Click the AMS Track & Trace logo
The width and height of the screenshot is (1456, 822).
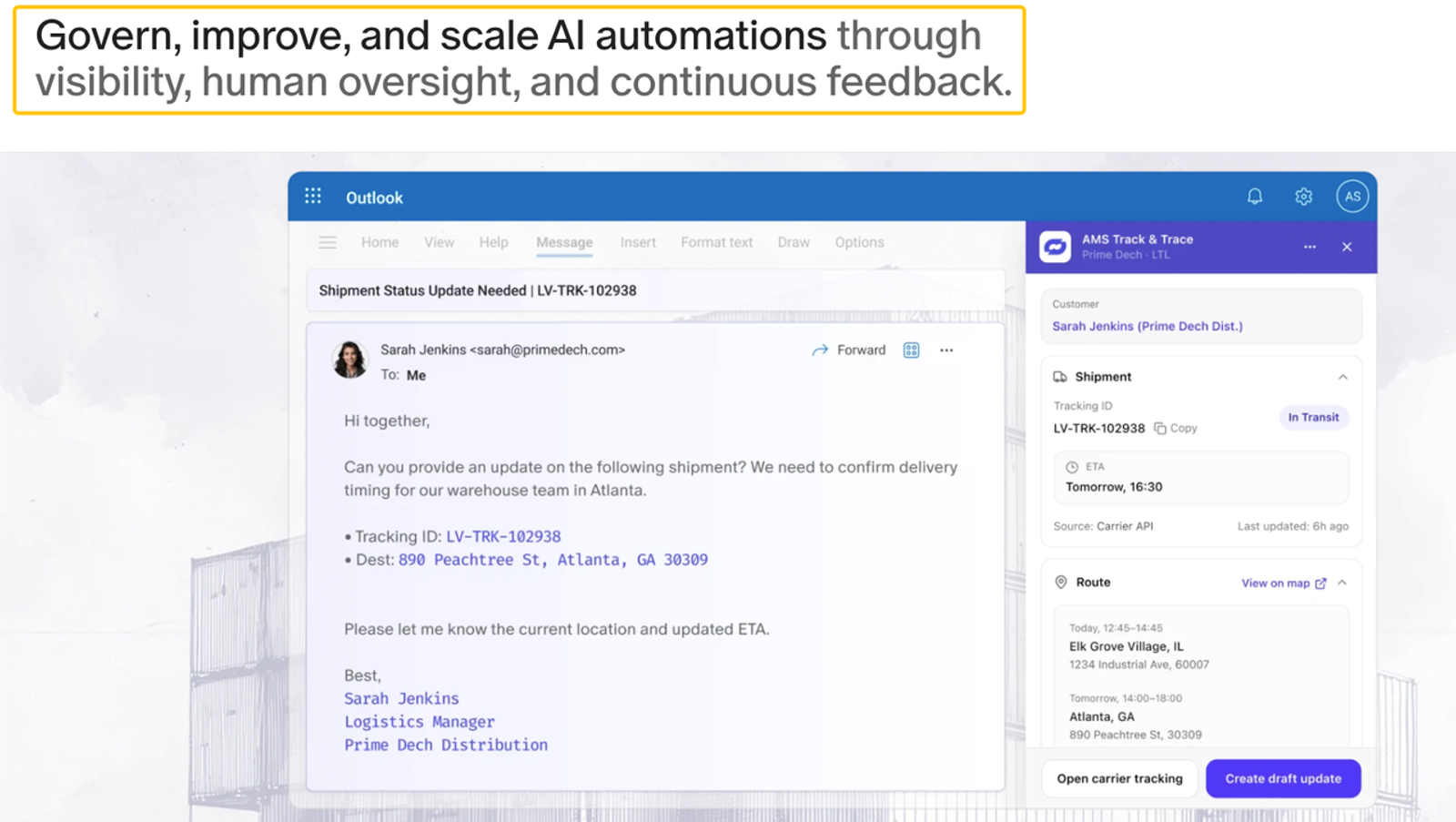point(1056,247)
